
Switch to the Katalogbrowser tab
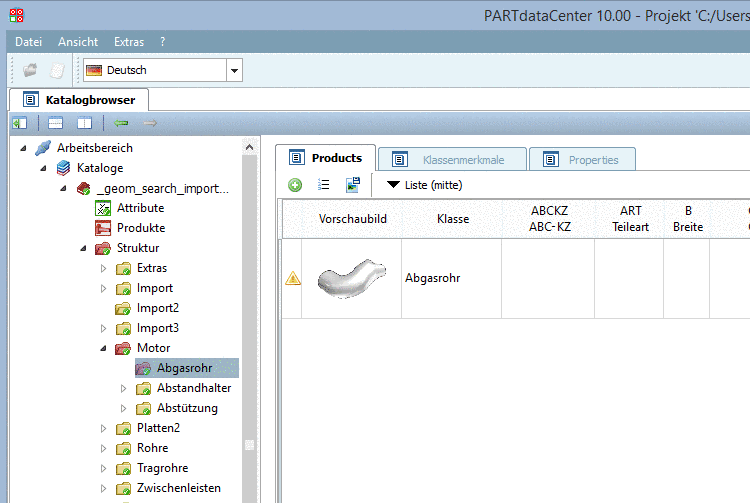coord(79,100)
